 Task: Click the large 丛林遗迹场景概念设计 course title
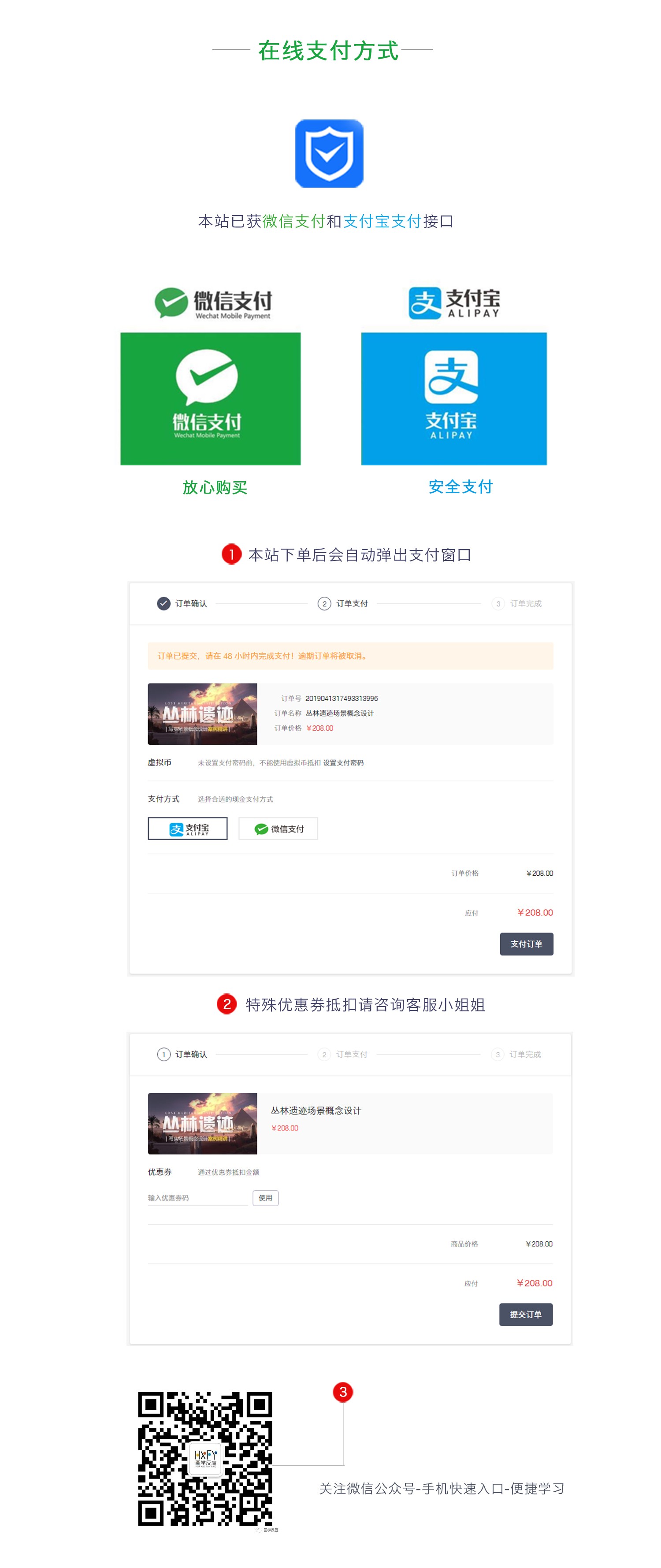pyautogui.click(x=316, y=1111)
